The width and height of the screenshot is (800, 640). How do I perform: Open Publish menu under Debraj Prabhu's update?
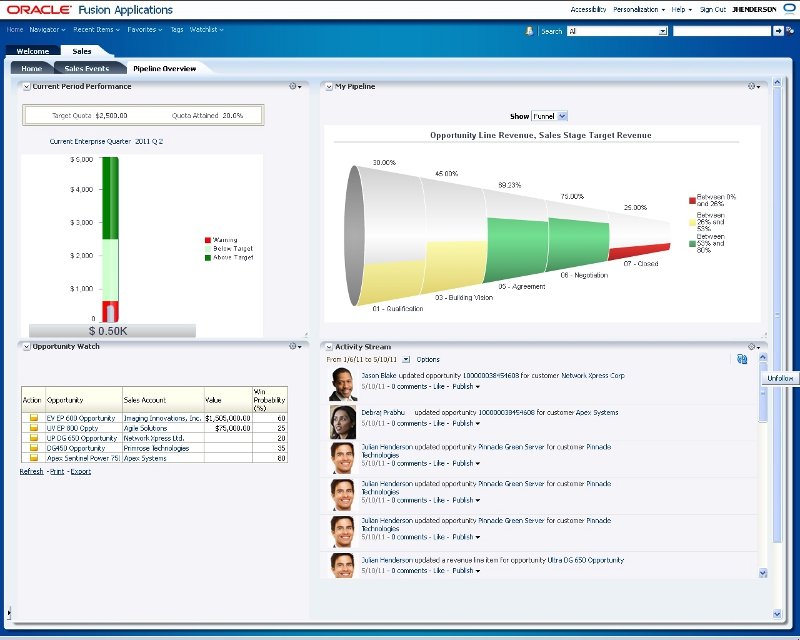pyautogui.click(x=466, y=423)
